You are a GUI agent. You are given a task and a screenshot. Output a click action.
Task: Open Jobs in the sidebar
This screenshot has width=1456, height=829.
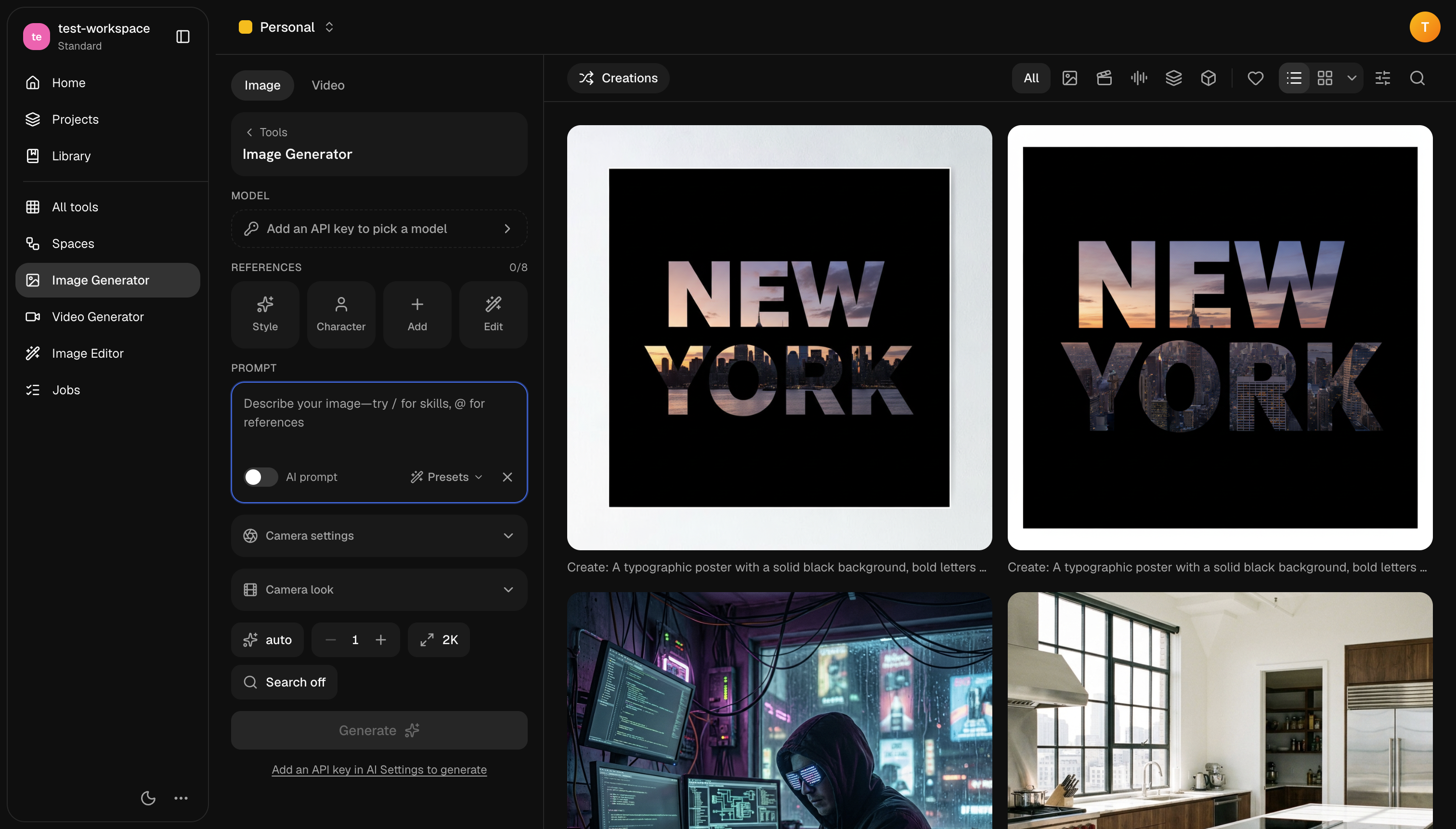108,390
